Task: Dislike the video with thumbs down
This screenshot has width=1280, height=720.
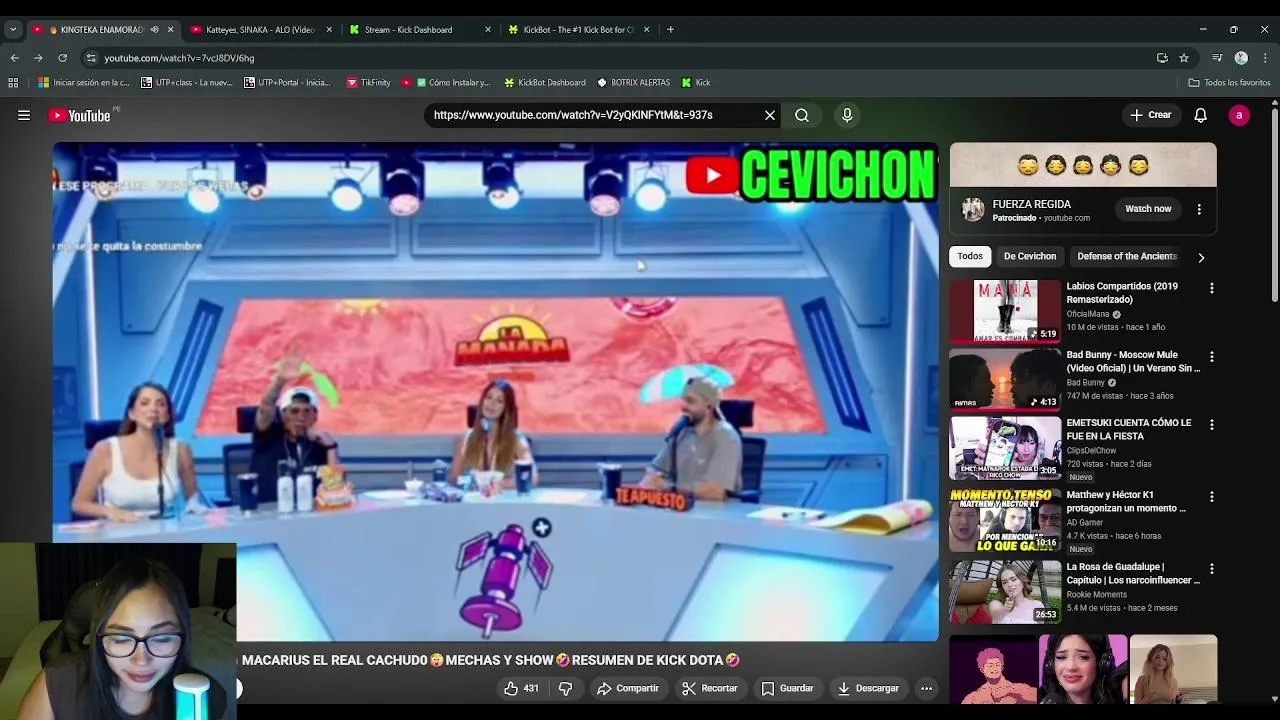Action: tap(565, 688)
